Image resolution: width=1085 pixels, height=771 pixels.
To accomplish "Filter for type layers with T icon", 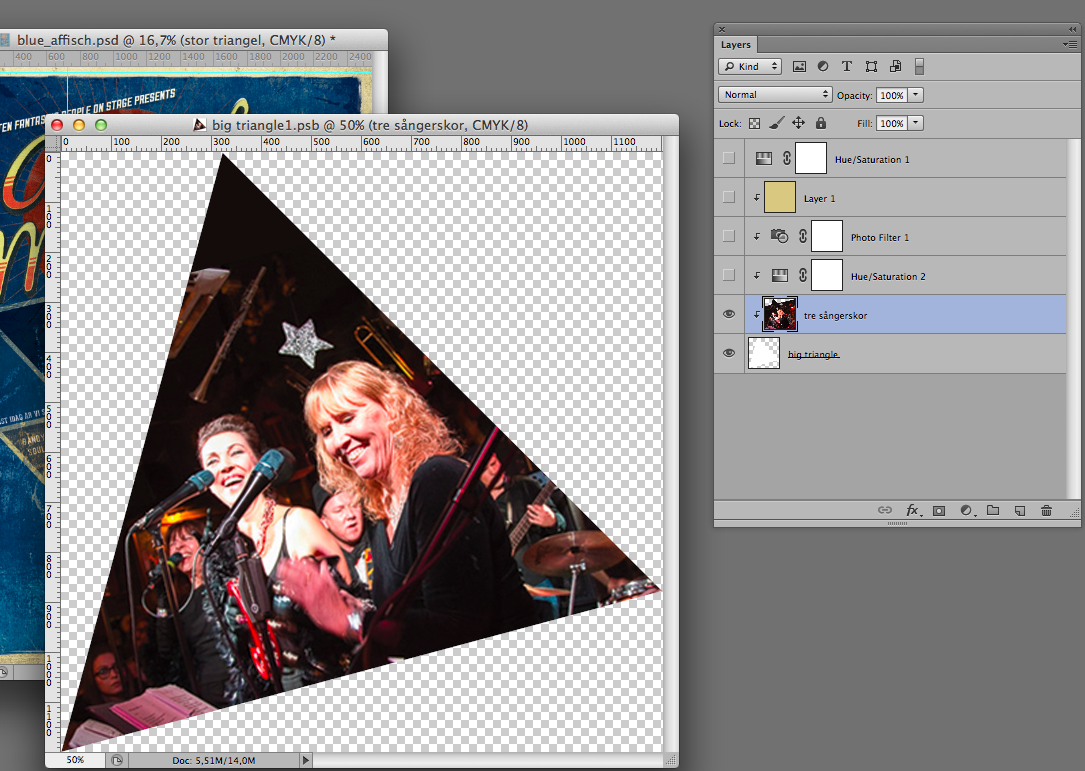I will tap(846, 66).
